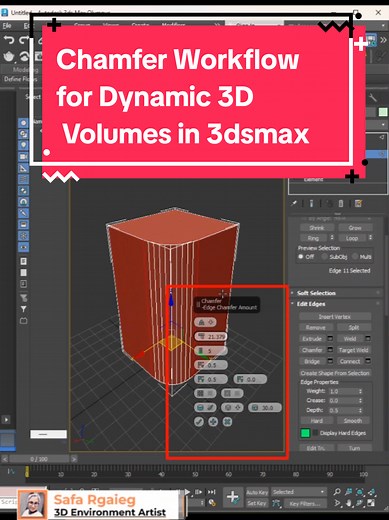Toggle Set Key mode
Viewport: 389px width, 520px height.
257,503
